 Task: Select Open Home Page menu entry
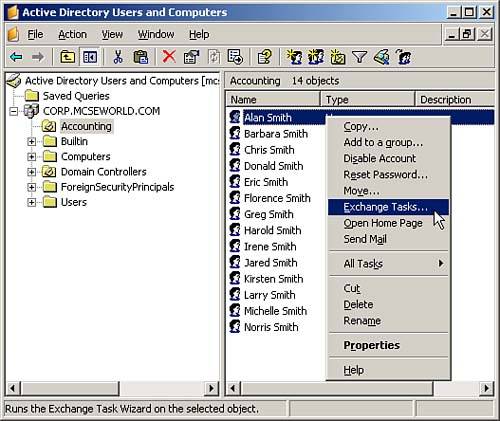pos(388,223)
